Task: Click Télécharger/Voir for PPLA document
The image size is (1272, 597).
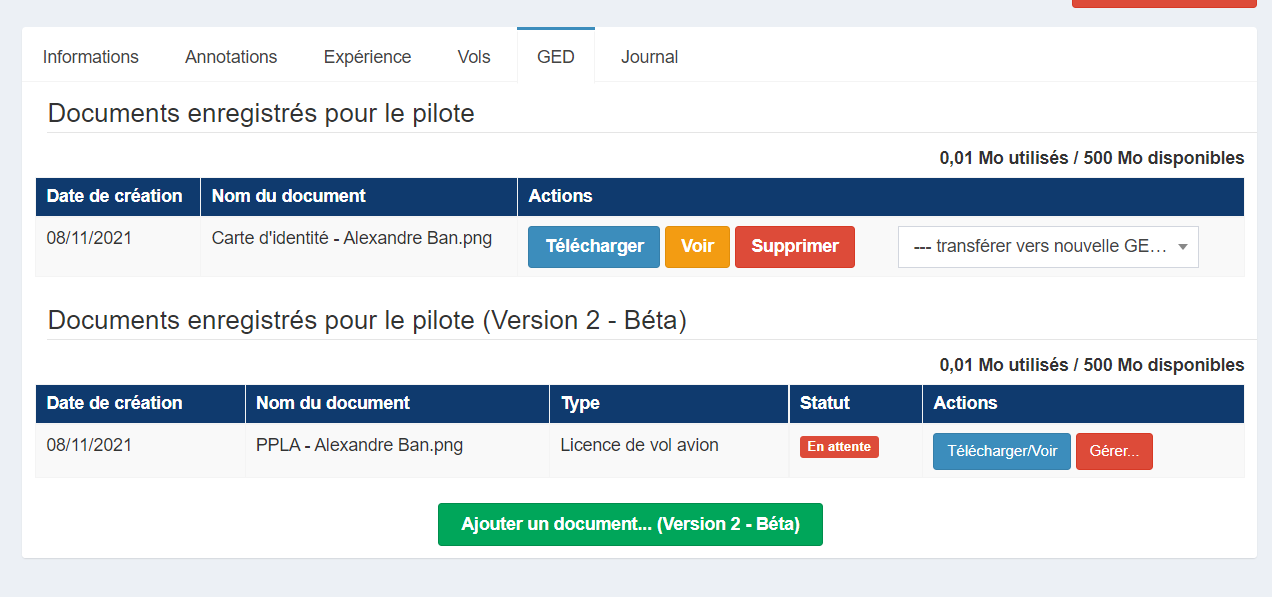Action: coord(1002,451)
